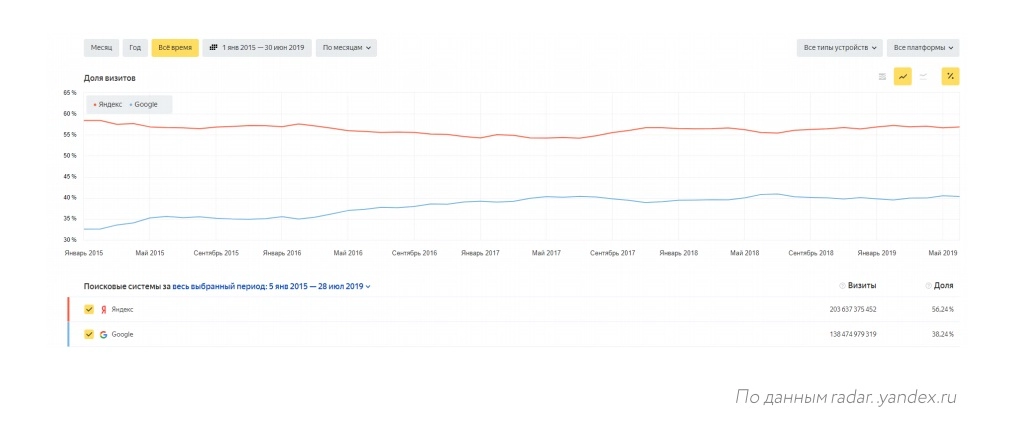The height and width of the screenshot is (430, 1024).
Task: Switch to the Месяц period tab
Action: (101, 48)
